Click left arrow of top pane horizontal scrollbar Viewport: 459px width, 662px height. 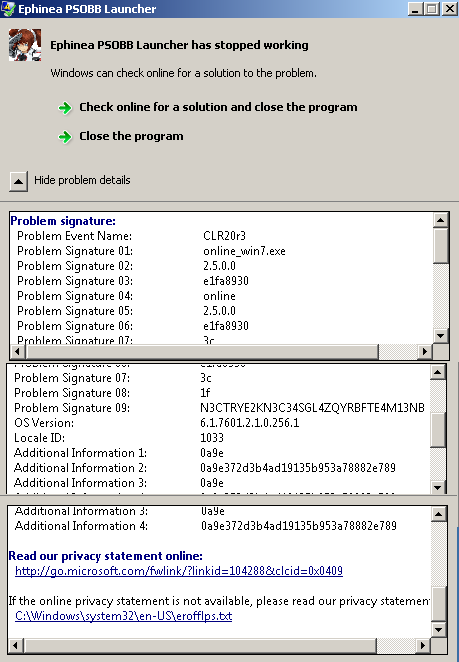pos(17,351)
